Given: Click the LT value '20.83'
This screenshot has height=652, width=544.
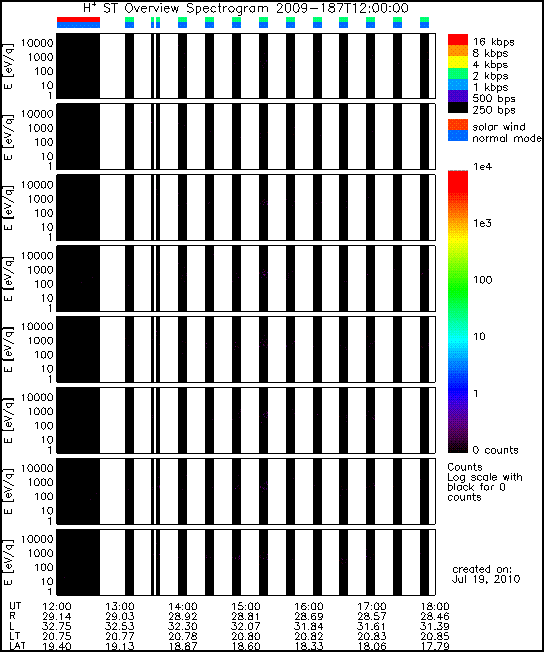Looking at the screenshot, I should 372,636.
